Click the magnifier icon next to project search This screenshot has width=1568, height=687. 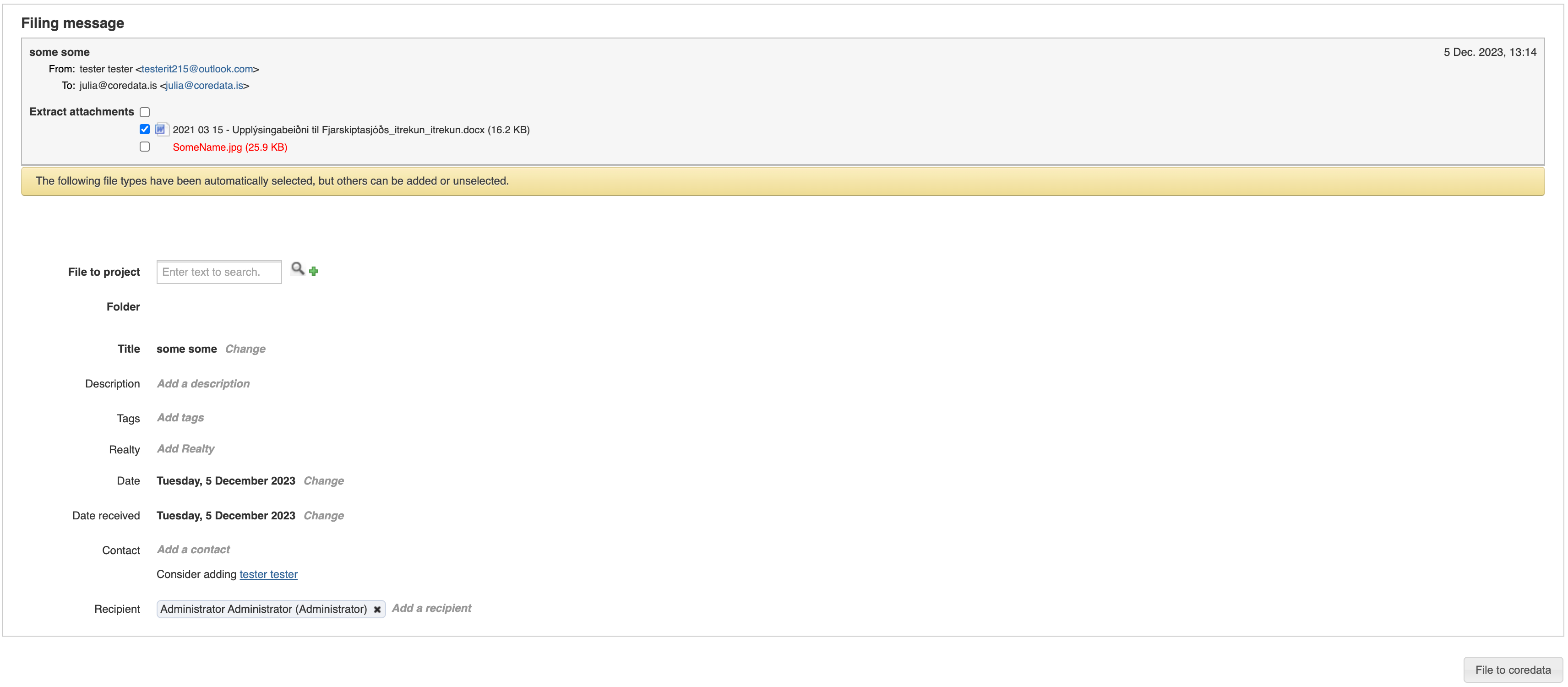point(297,268)
